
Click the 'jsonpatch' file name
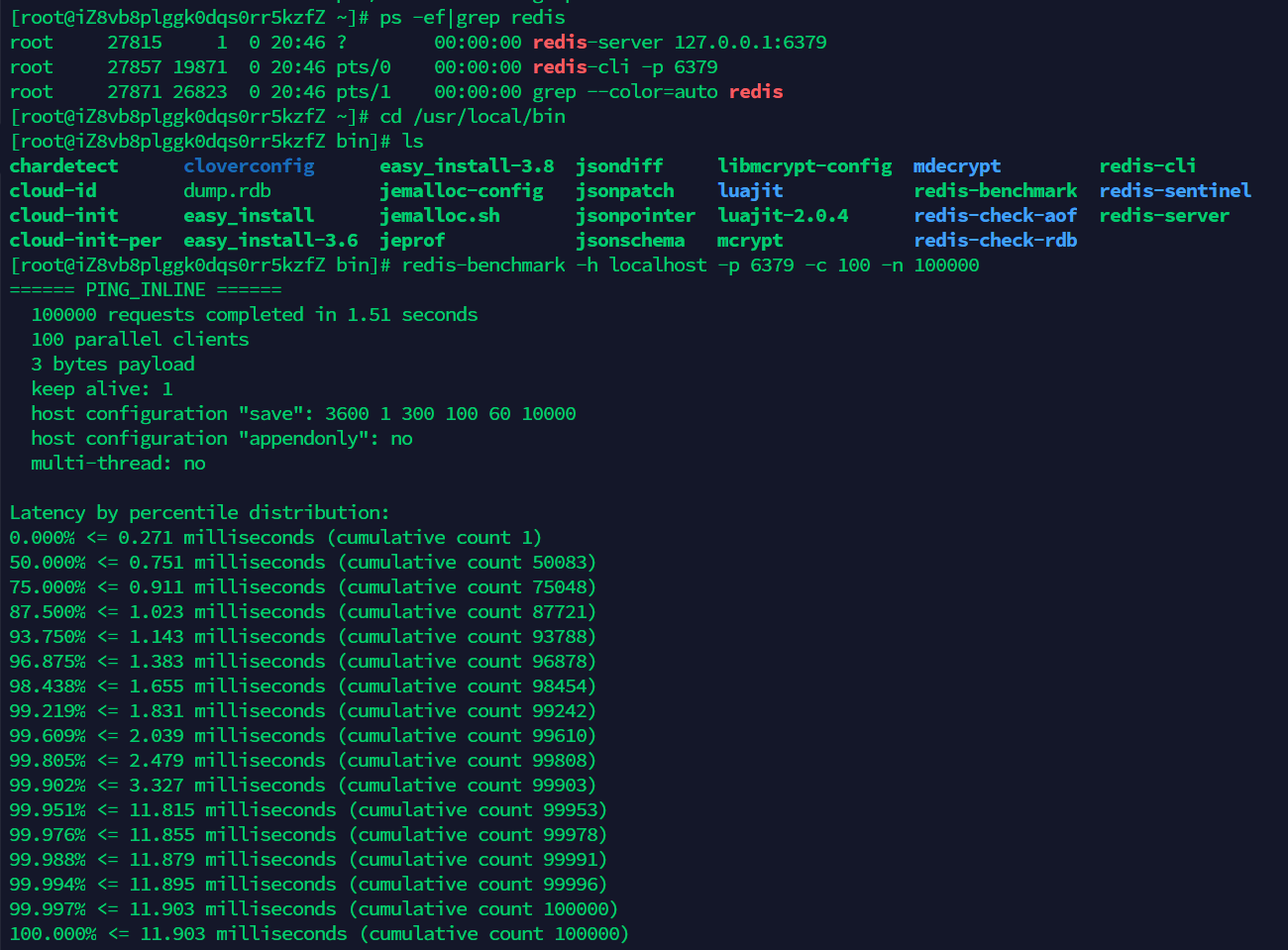tap(625, 191)
